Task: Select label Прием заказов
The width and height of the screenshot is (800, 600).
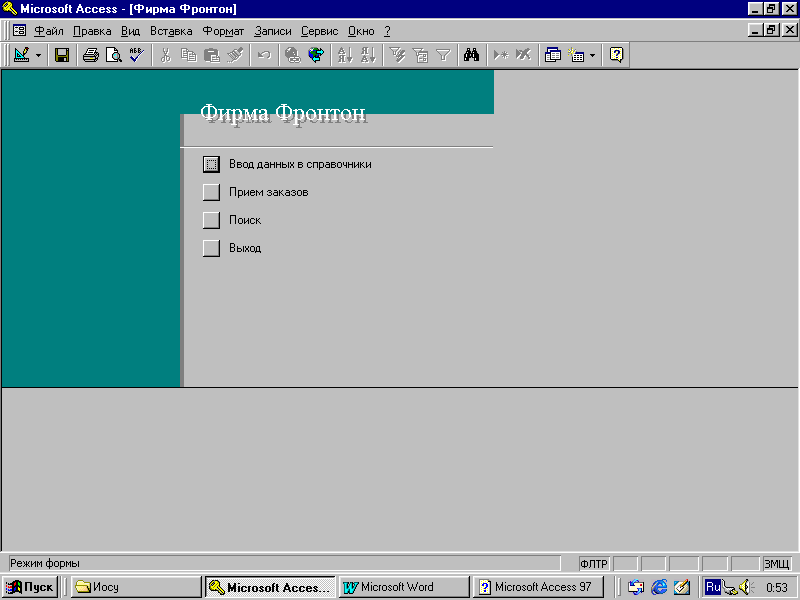Action: point(268,192)
